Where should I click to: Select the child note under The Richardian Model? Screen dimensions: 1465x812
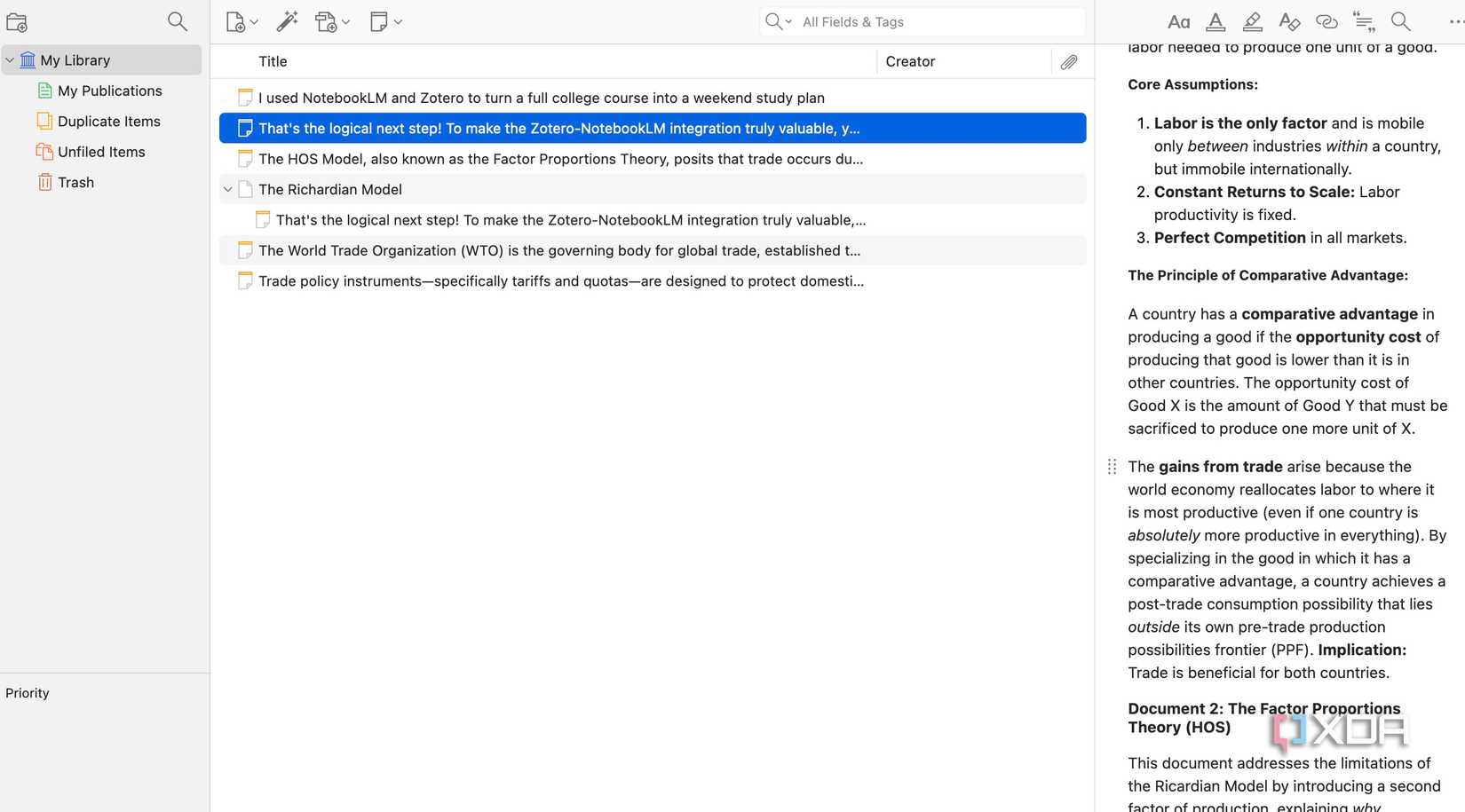coord(653,220)
